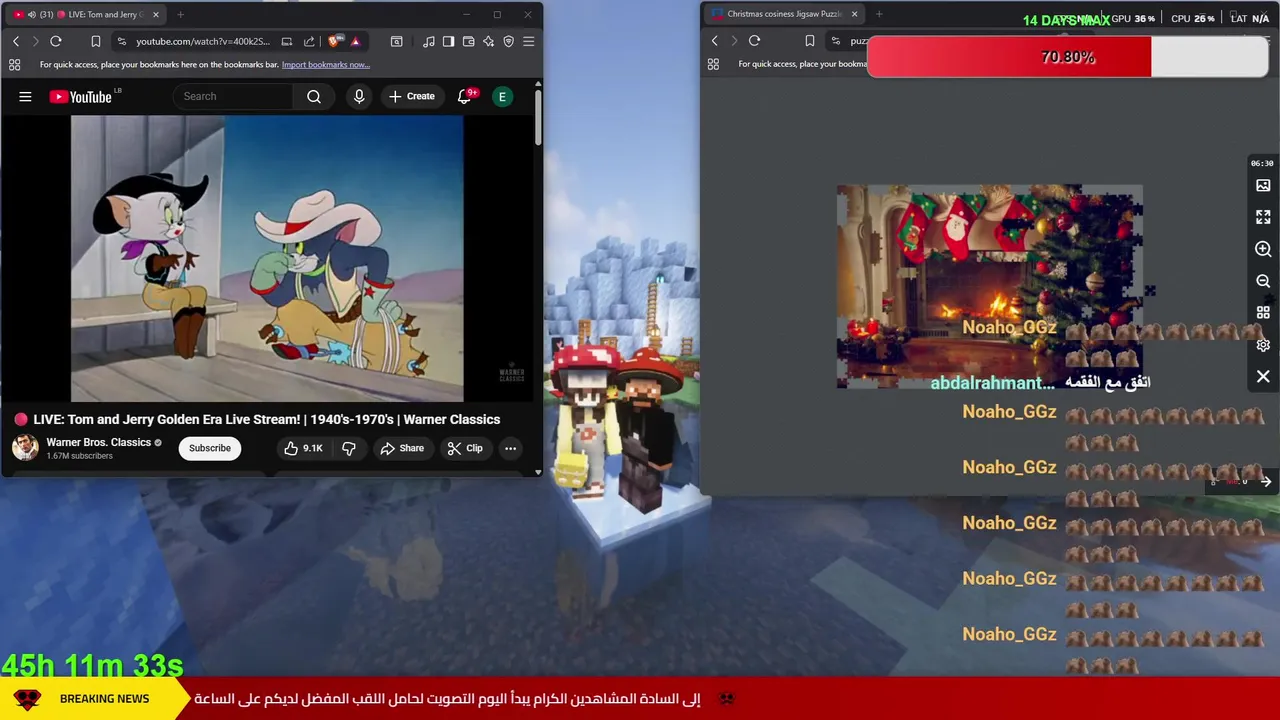Start voice search with microphone icon

click(x=359, y=96)
